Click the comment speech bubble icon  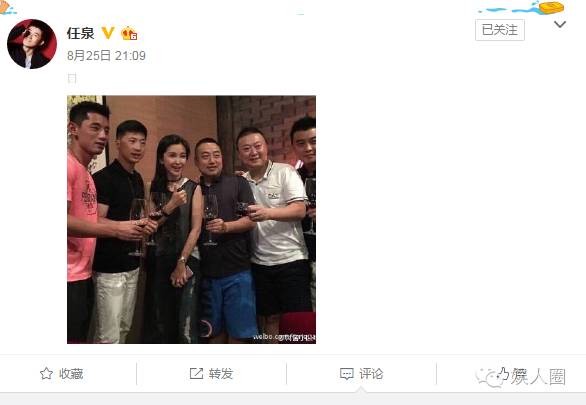click(346, 374)
